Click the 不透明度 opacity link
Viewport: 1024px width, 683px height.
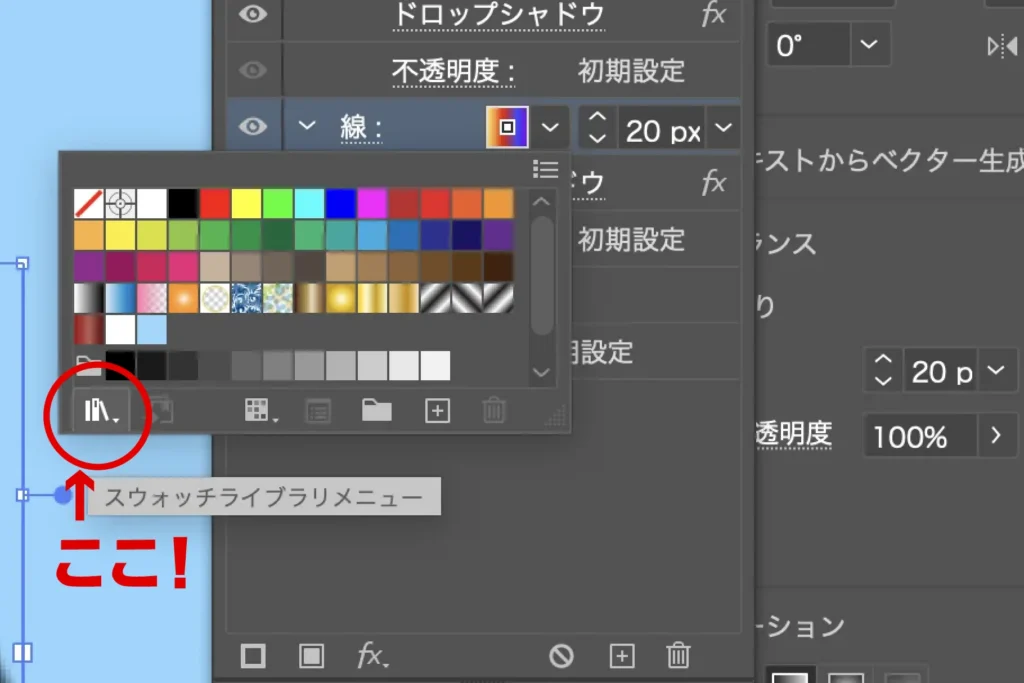pos(453,71)
